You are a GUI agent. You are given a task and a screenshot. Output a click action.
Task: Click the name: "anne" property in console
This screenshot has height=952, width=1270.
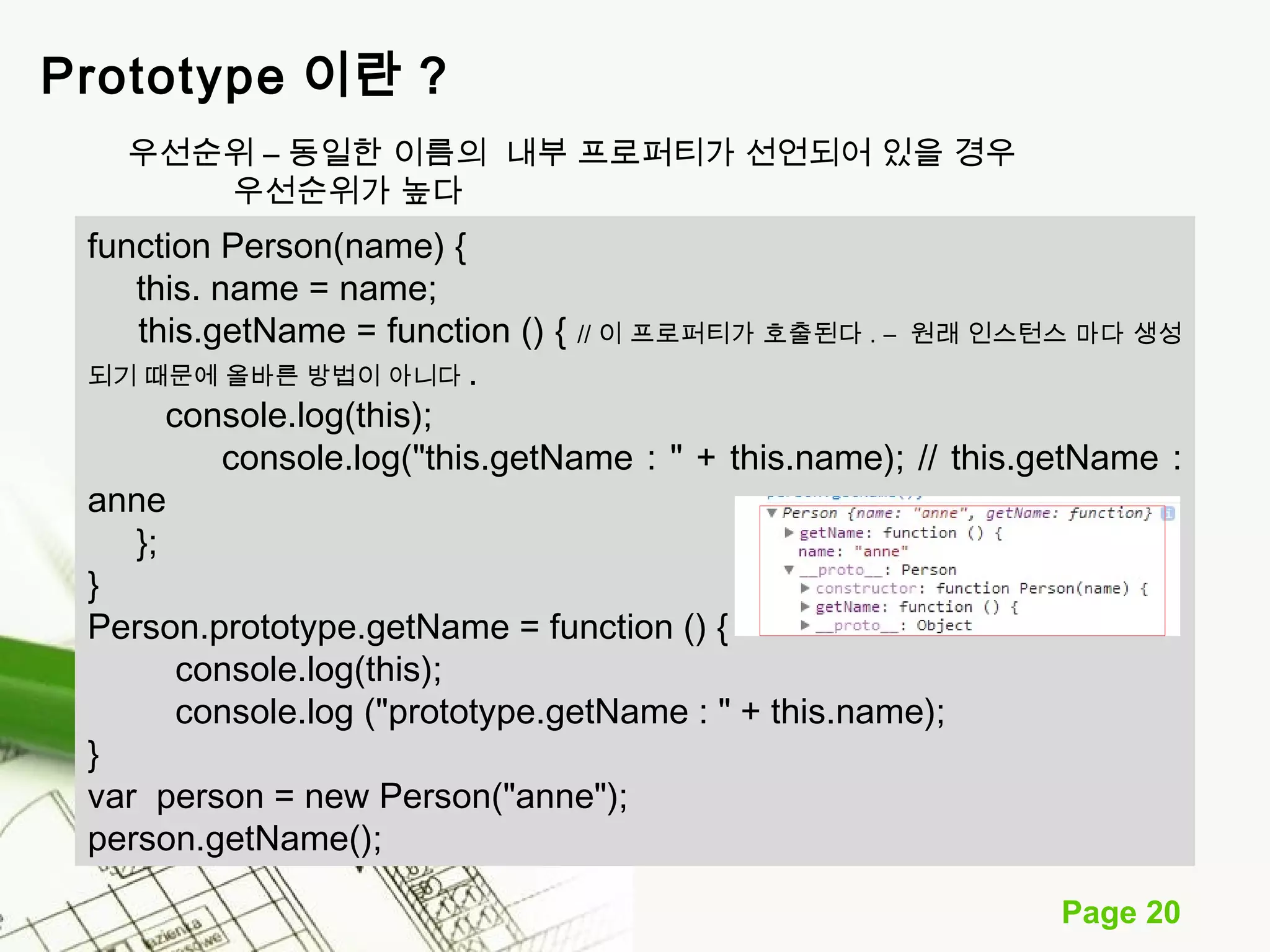coord(853,552)
